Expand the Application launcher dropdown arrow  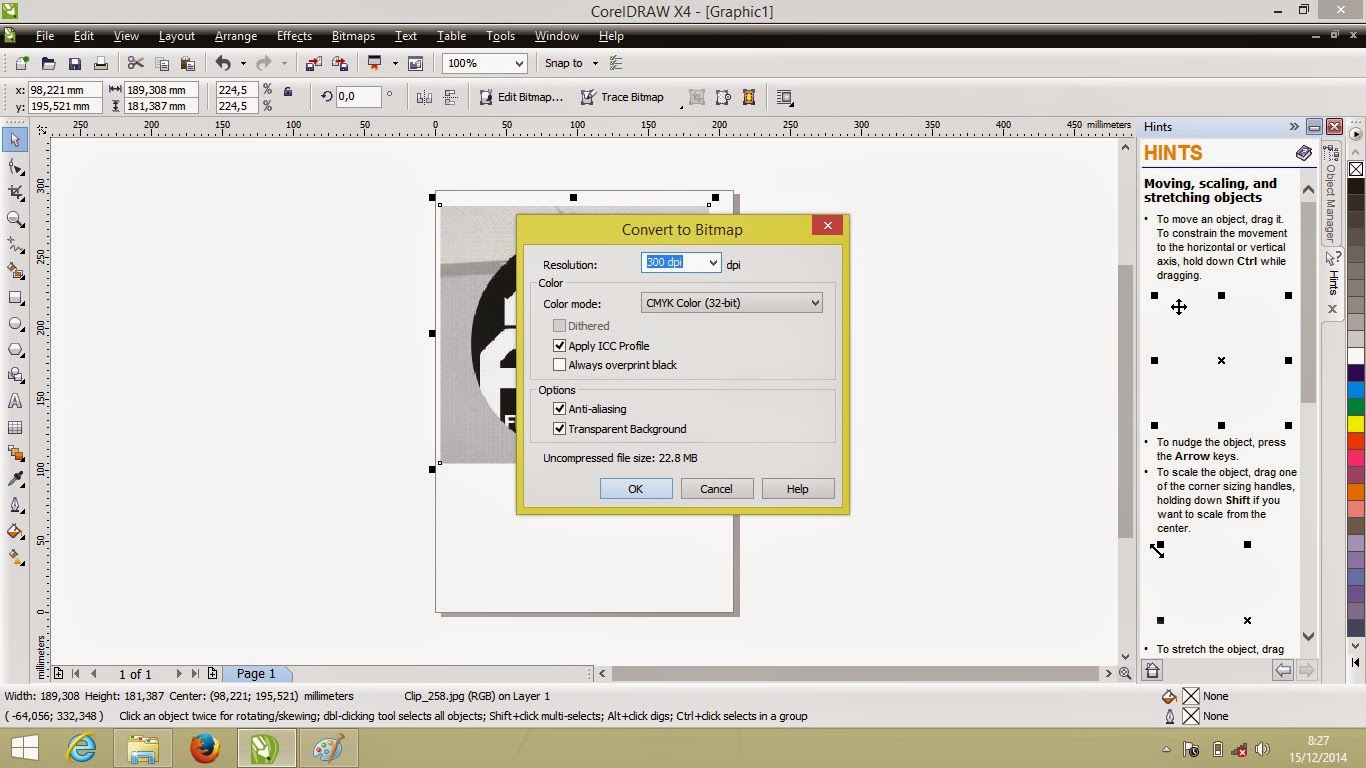click(395, 63)
